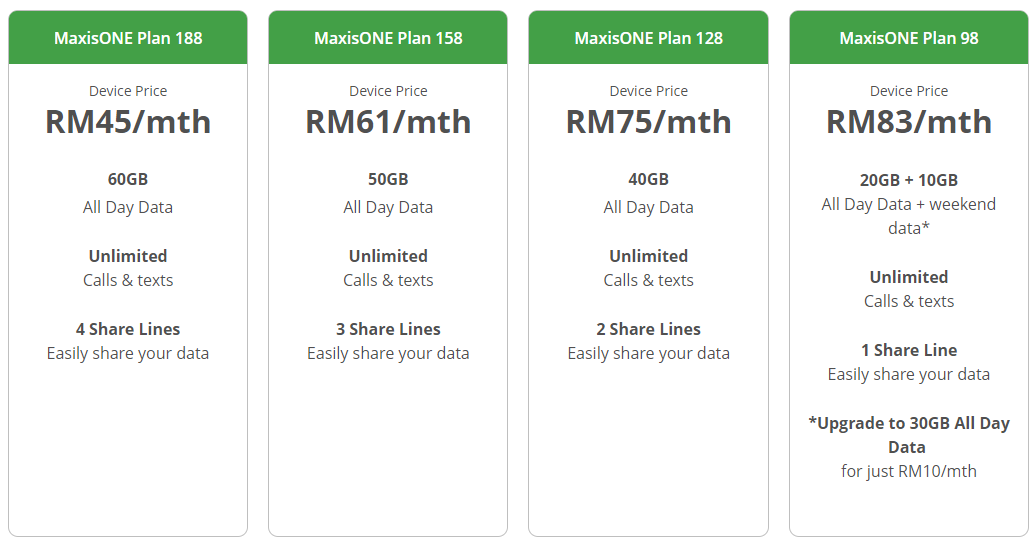Click the 4 Share Lines text
The image size is (1034, 543).
tap(128, 329)
